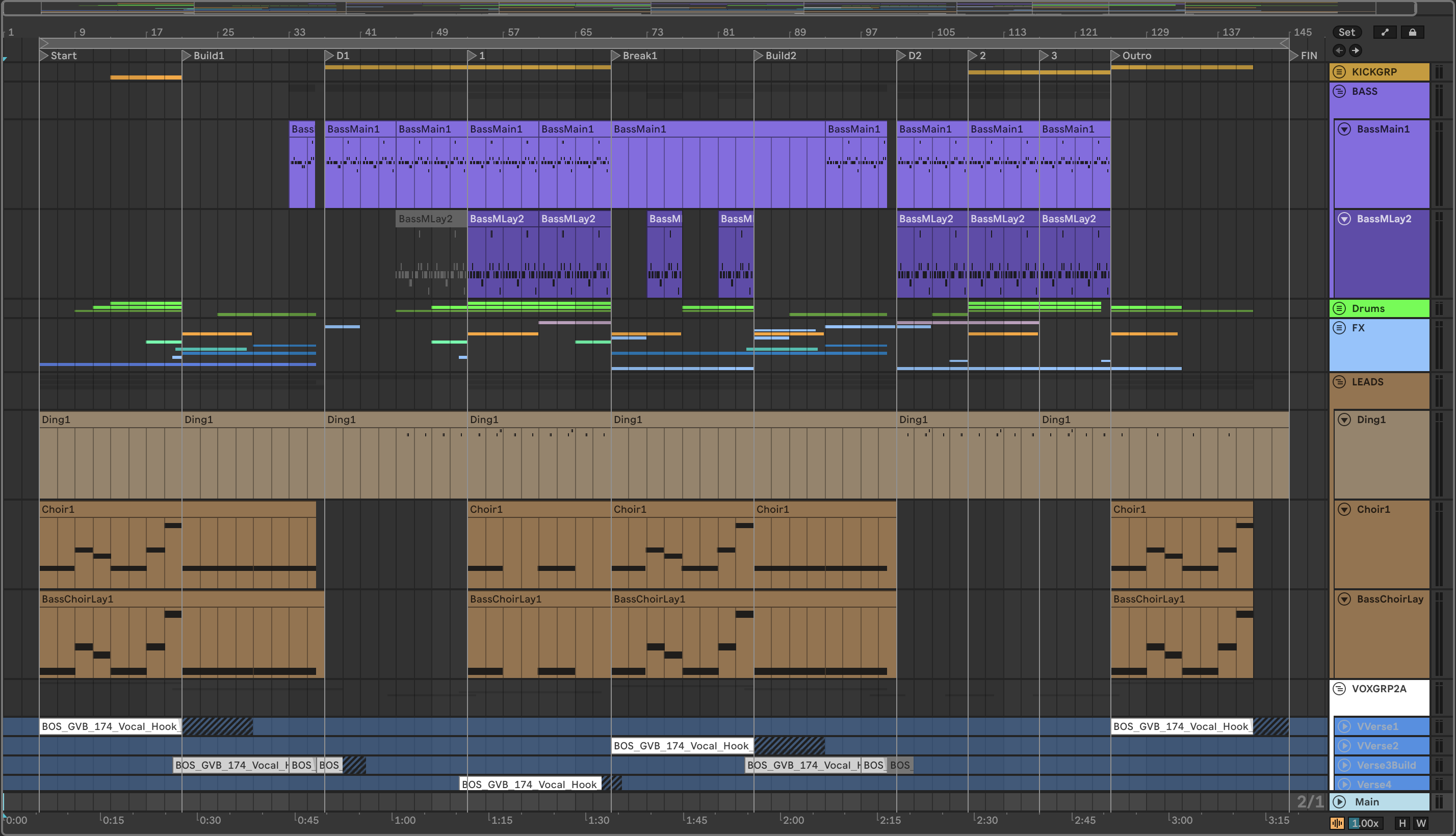
Task: Click the loop brace above locators
Action: [x=664, y=43]
